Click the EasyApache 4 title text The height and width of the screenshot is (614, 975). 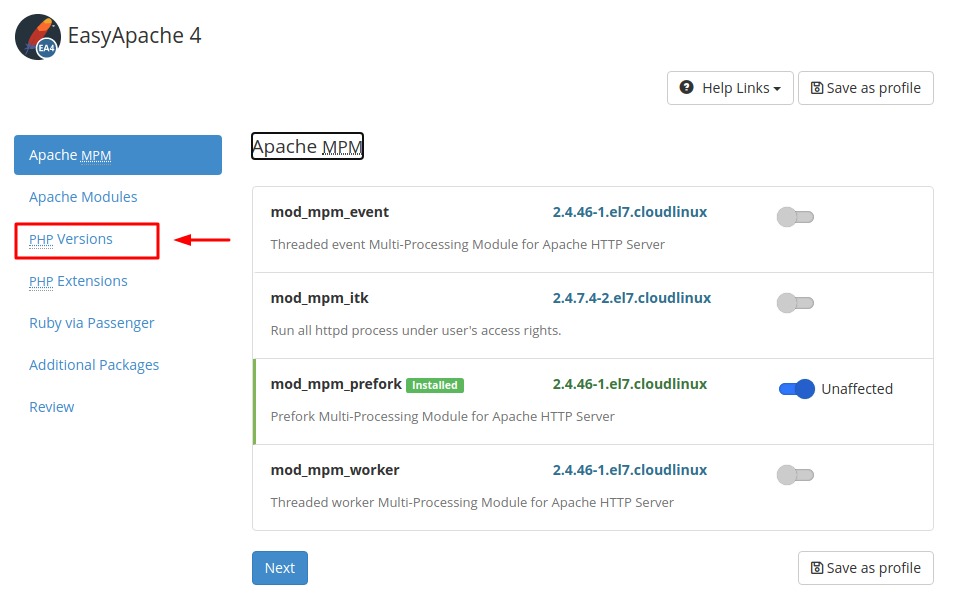pos(134,35)
